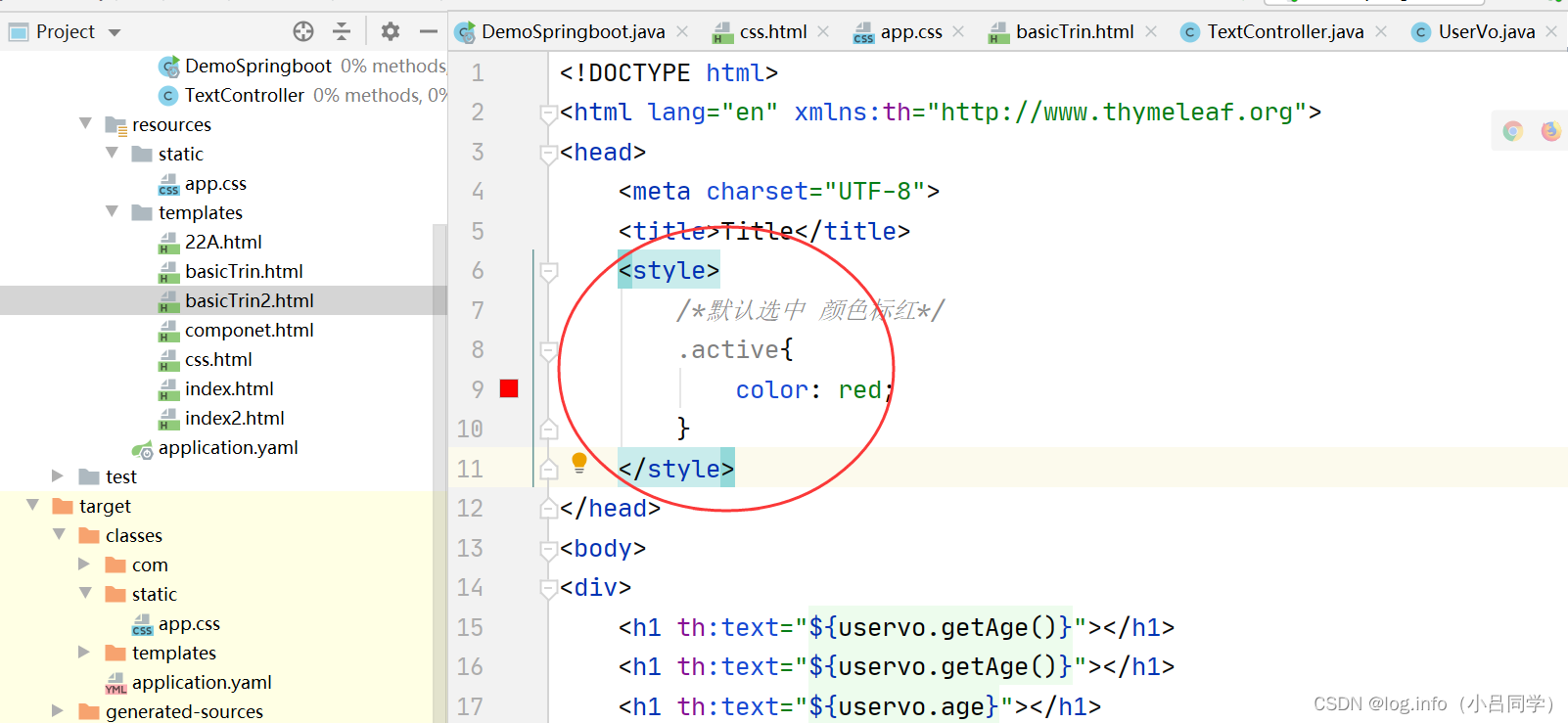1568x723 pixels.
Task: Fold the .active rule on line 8
Action: coord(549,350)
